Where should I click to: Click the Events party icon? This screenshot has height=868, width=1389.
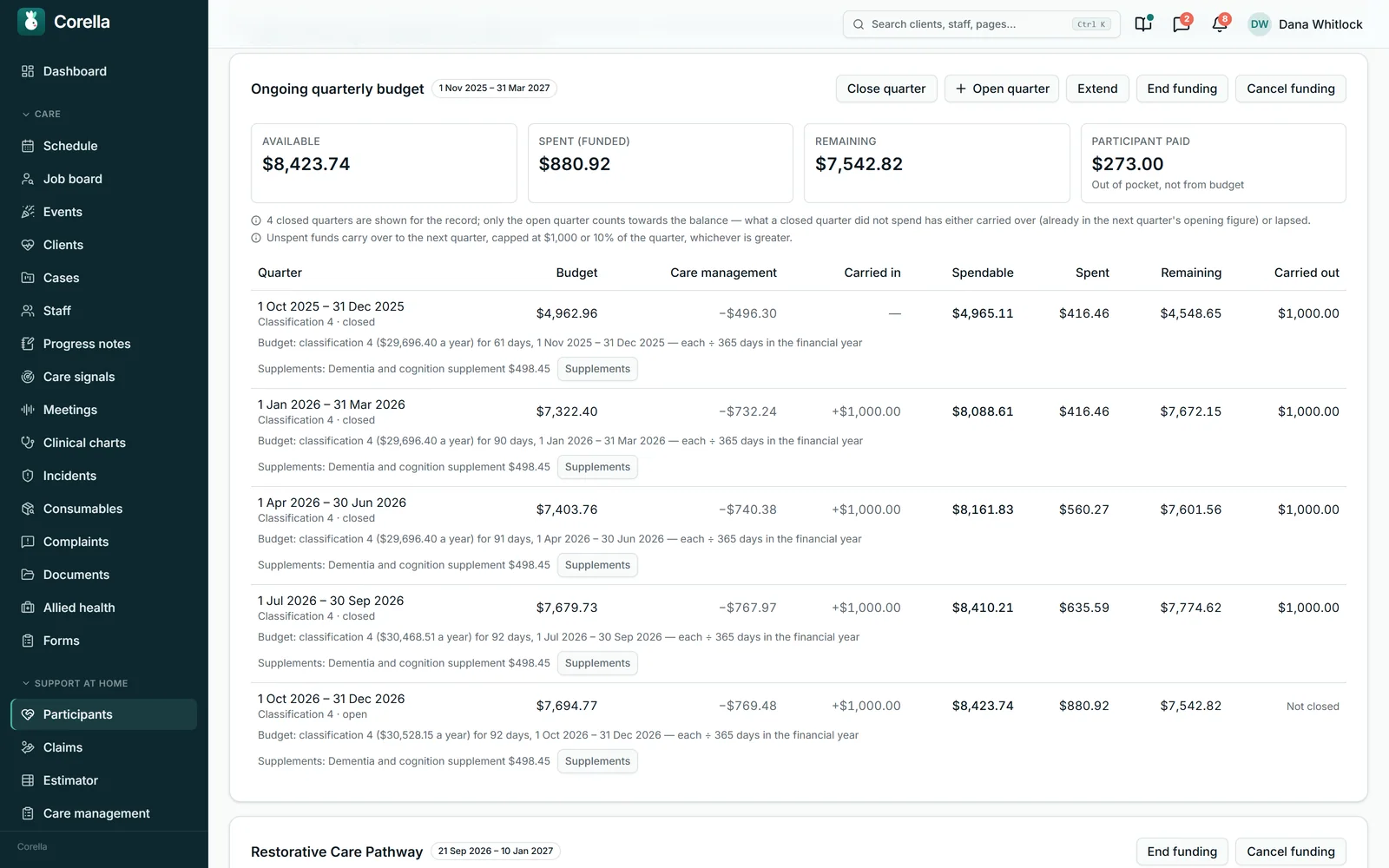tap(28, 212)
